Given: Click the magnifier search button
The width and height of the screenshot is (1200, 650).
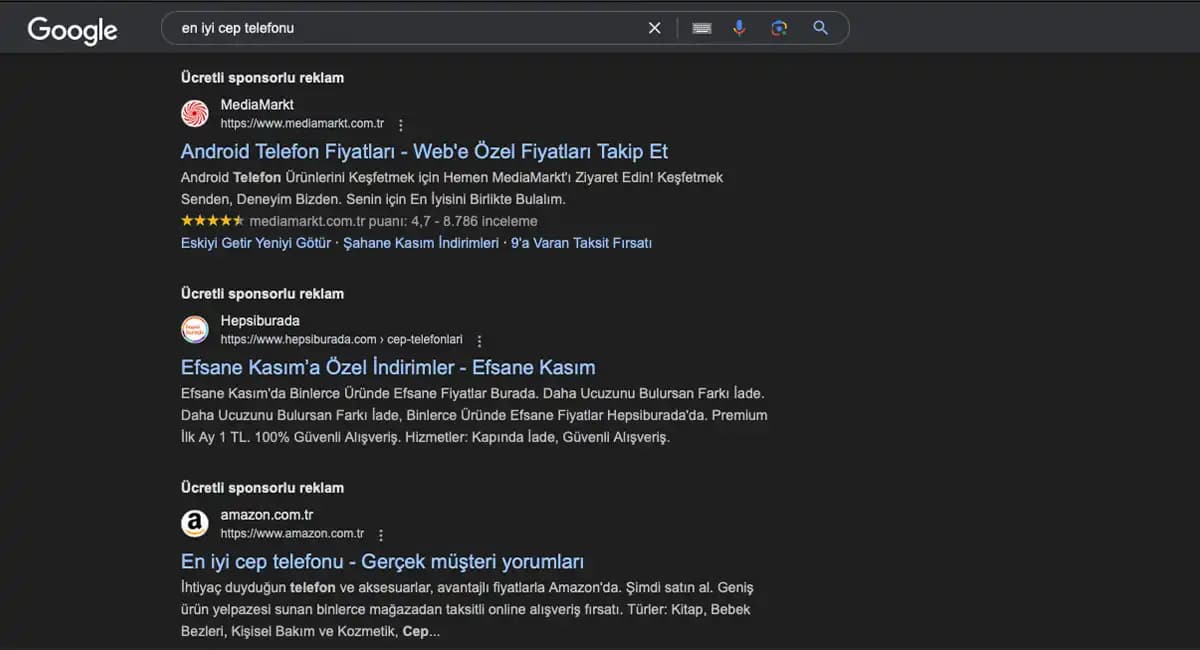Looking at the screenshot, I should tap(821, 28).
